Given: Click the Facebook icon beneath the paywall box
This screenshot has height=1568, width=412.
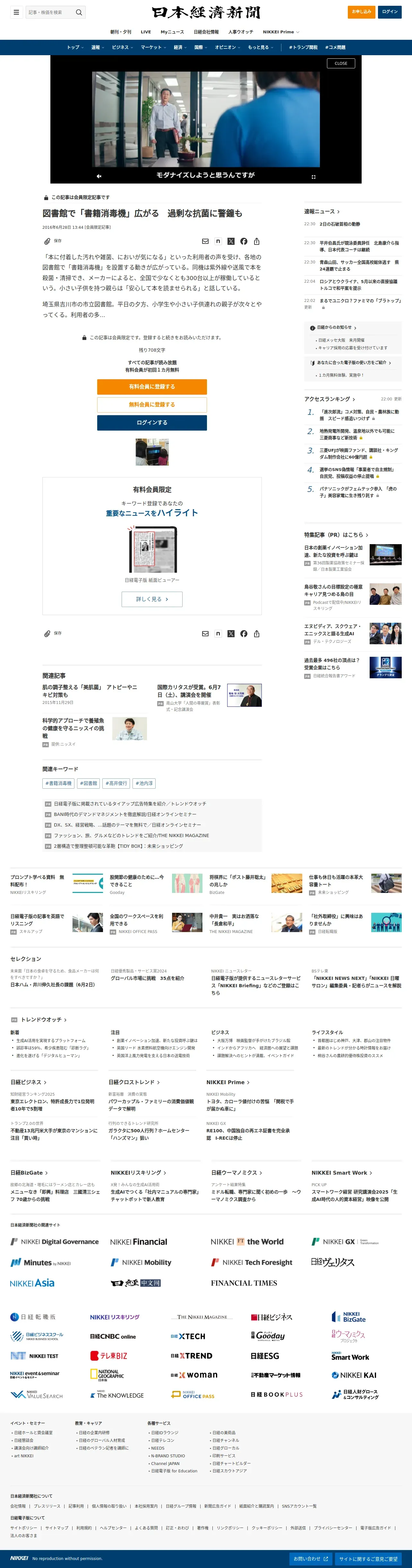Looking at the screenshot, I should click(x=244, y=633).
